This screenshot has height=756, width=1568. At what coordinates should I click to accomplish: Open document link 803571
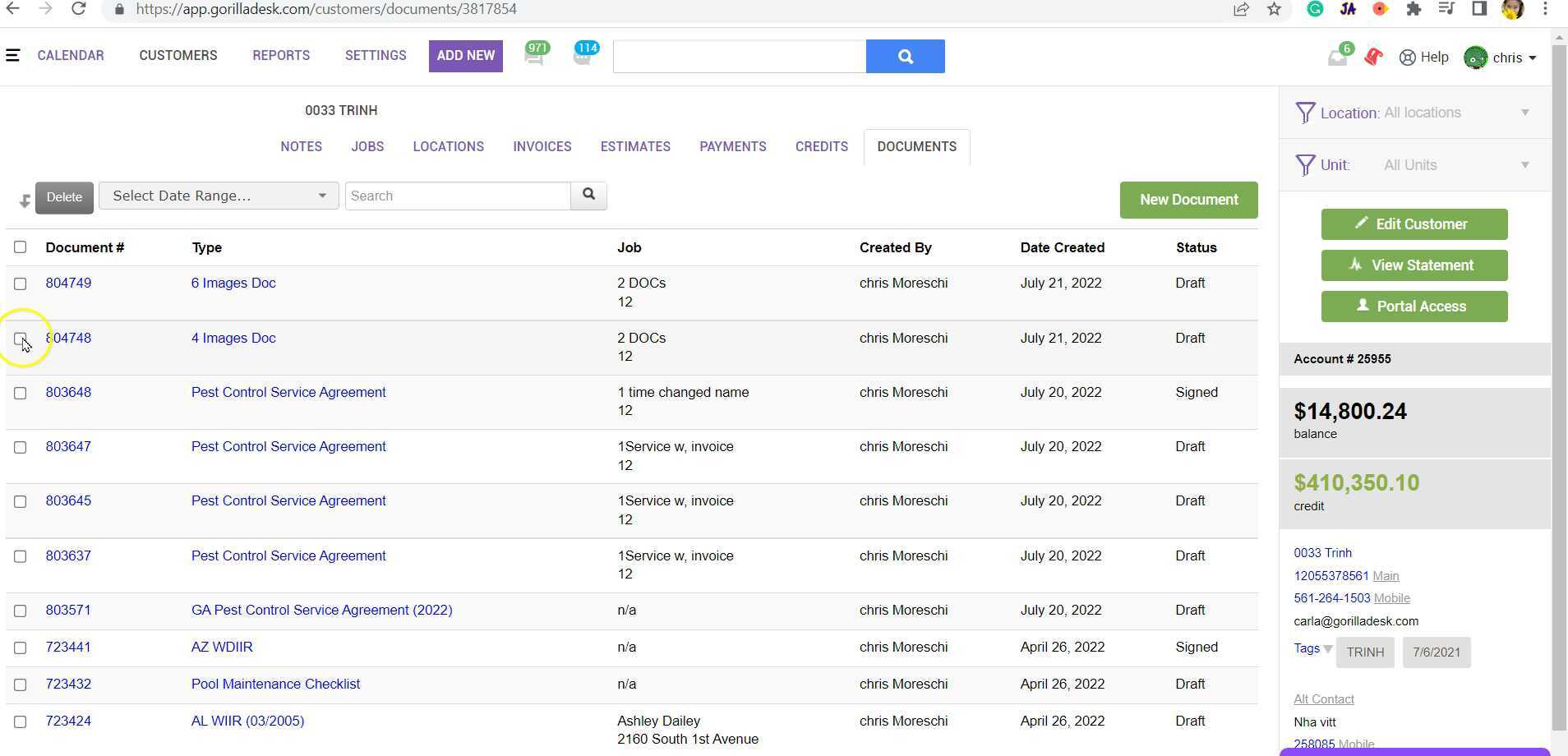point(68,611)
